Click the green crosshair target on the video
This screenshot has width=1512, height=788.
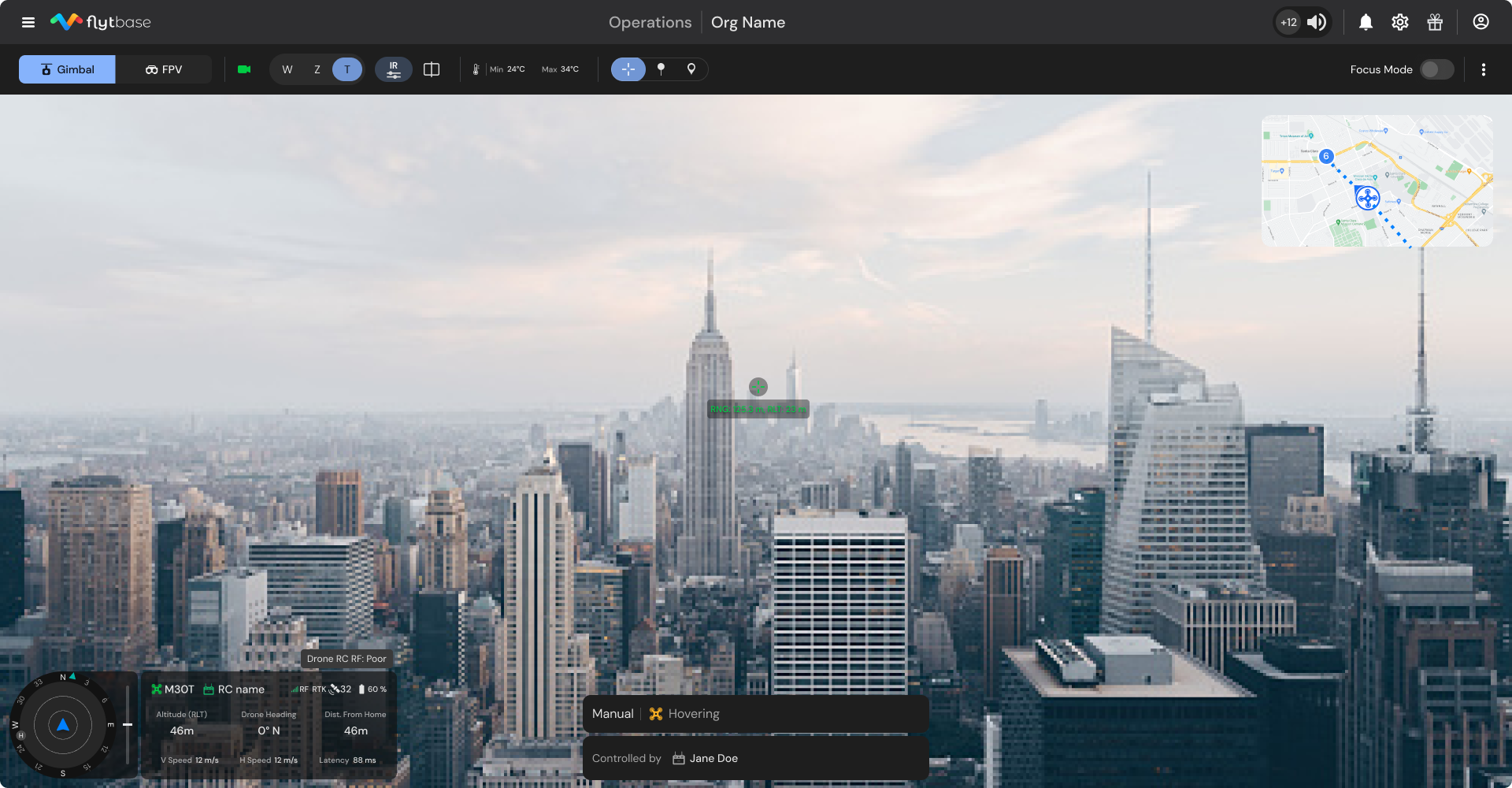758,387
